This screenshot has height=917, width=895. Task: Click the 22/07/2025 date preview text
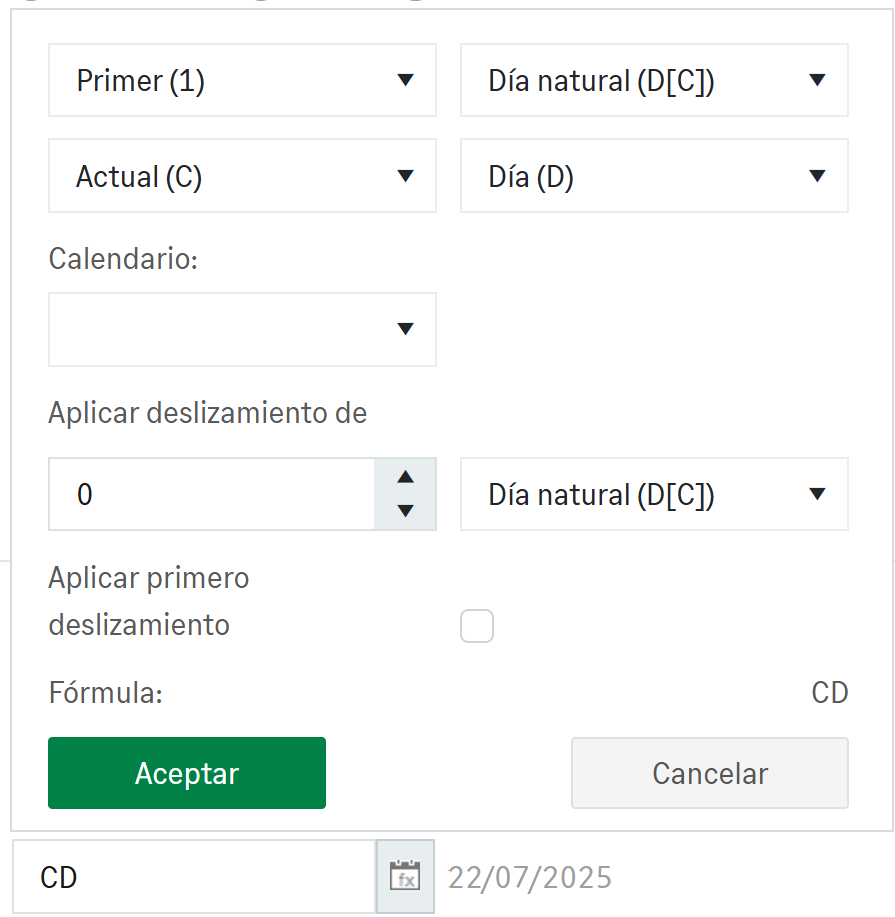click(530, 877)
